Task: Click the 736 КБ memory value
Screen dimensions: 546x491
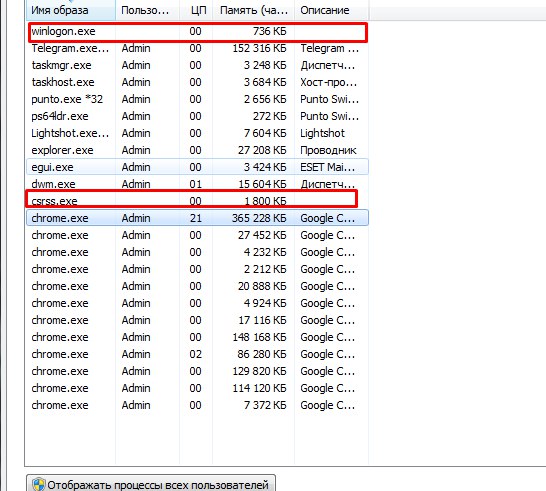Action: click(270, 31)
